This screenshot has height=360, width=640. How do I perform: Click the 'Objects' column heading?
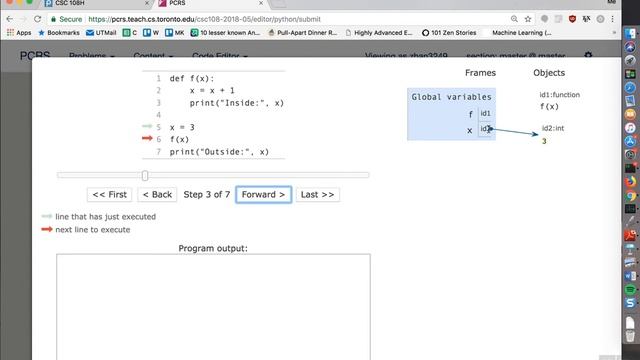click(x=549, y=73)
